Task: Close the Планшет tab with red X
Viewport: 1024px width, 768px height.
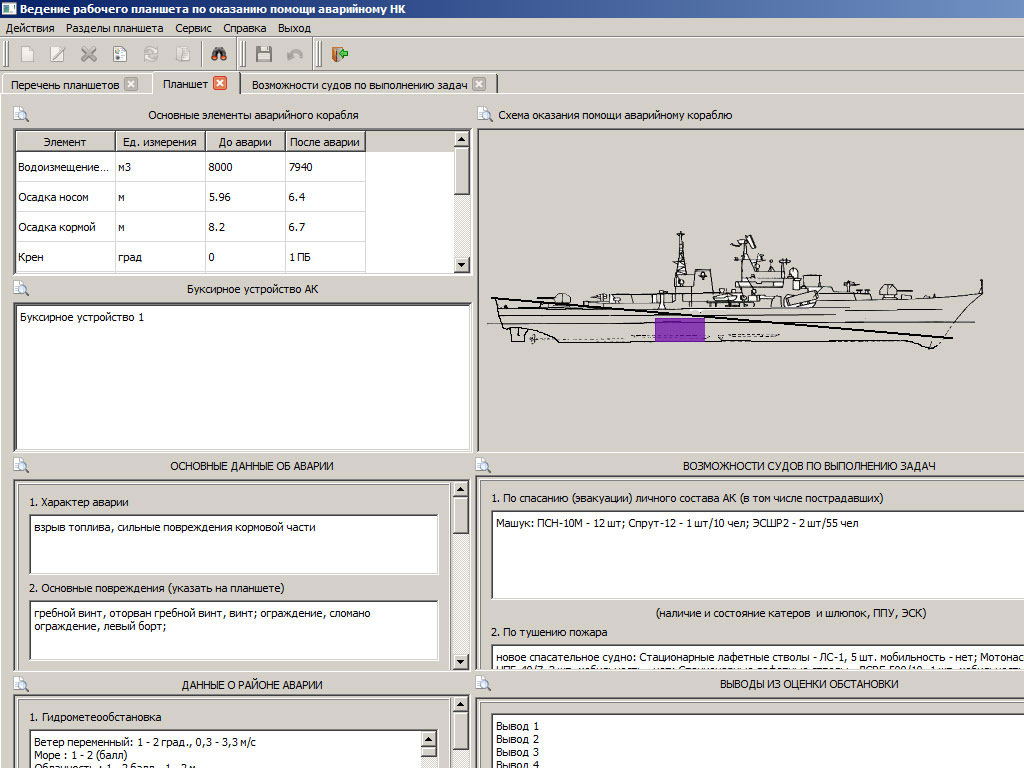Action: click(220, 84)
